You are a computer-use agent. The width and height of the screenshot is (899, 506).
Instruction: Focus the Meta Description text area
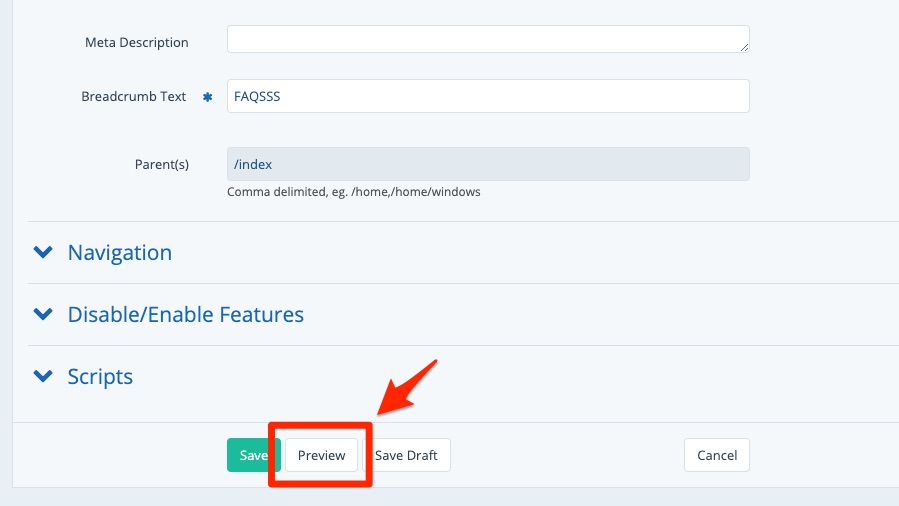coord(487,39)
